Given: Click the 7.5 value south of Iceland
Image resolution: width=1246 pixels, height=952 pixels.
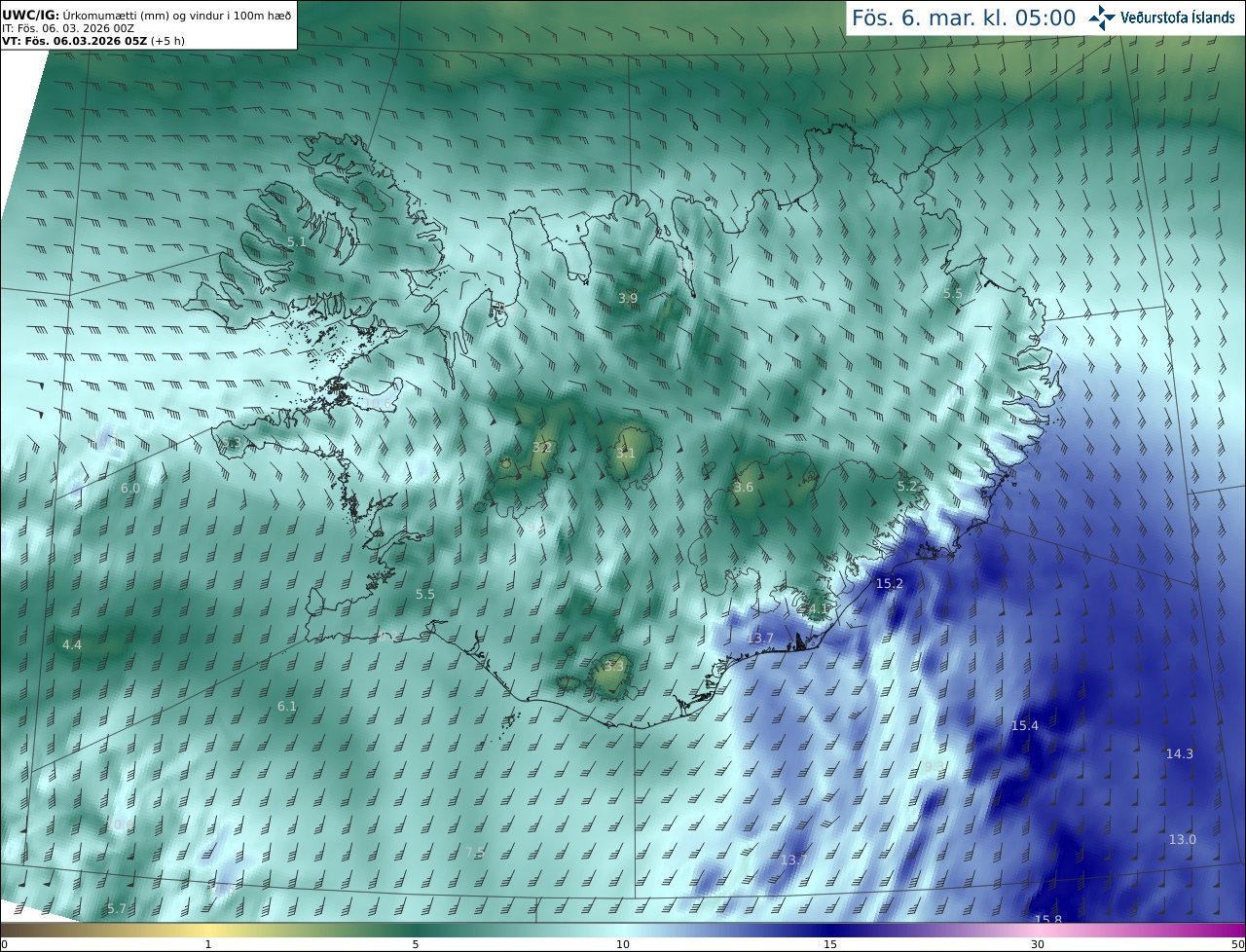Looking at the screenshot, I should tap(475, 853).
